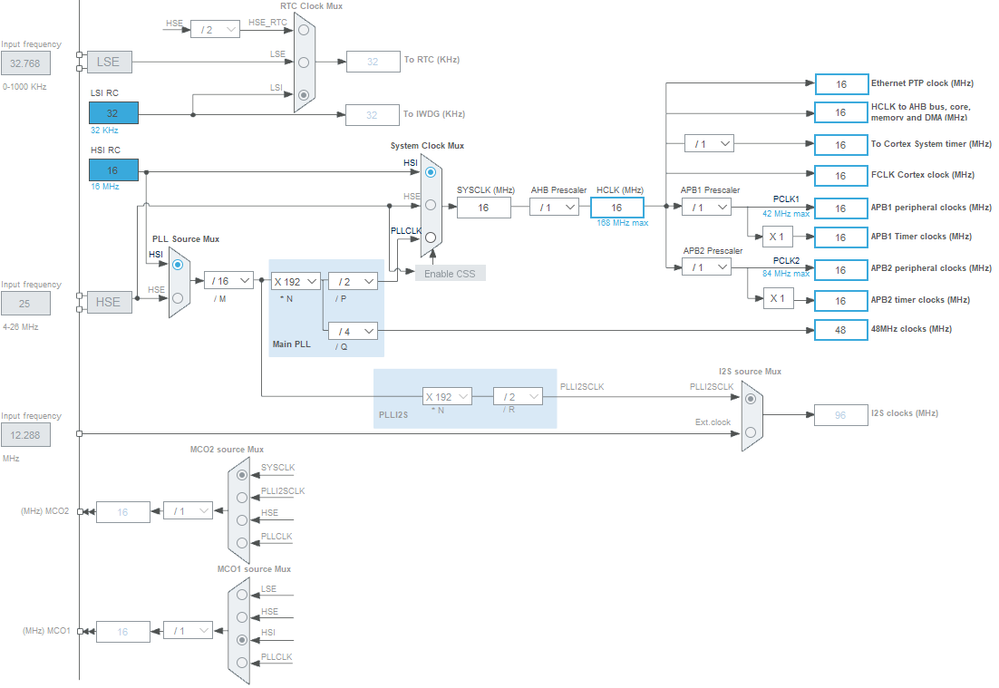Image resolution: width=999 pixels, height=688 pixels.
Task: Open AHB Prescaler dropdown
Action: click(x=554, y=207)
